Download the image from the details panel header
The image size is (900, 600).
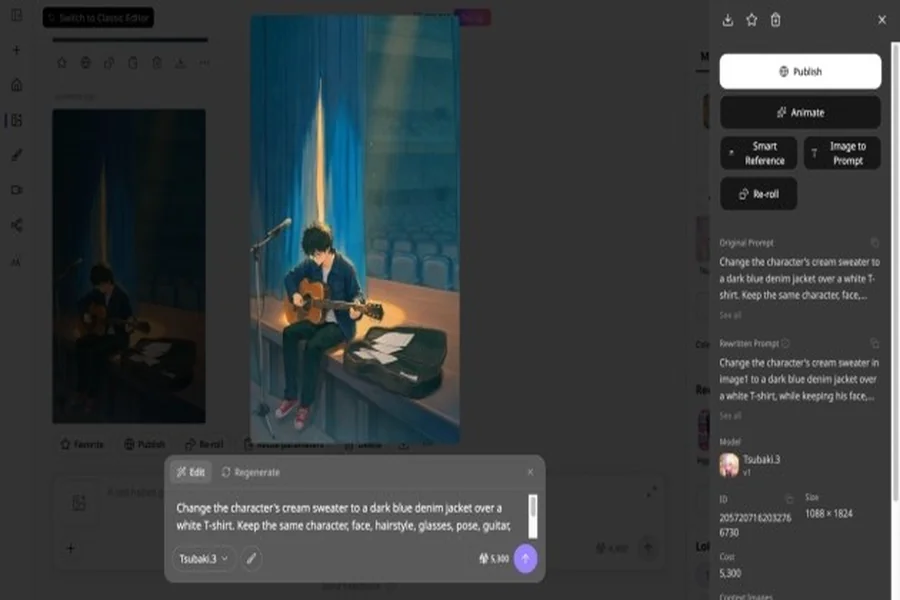[728, 20]
